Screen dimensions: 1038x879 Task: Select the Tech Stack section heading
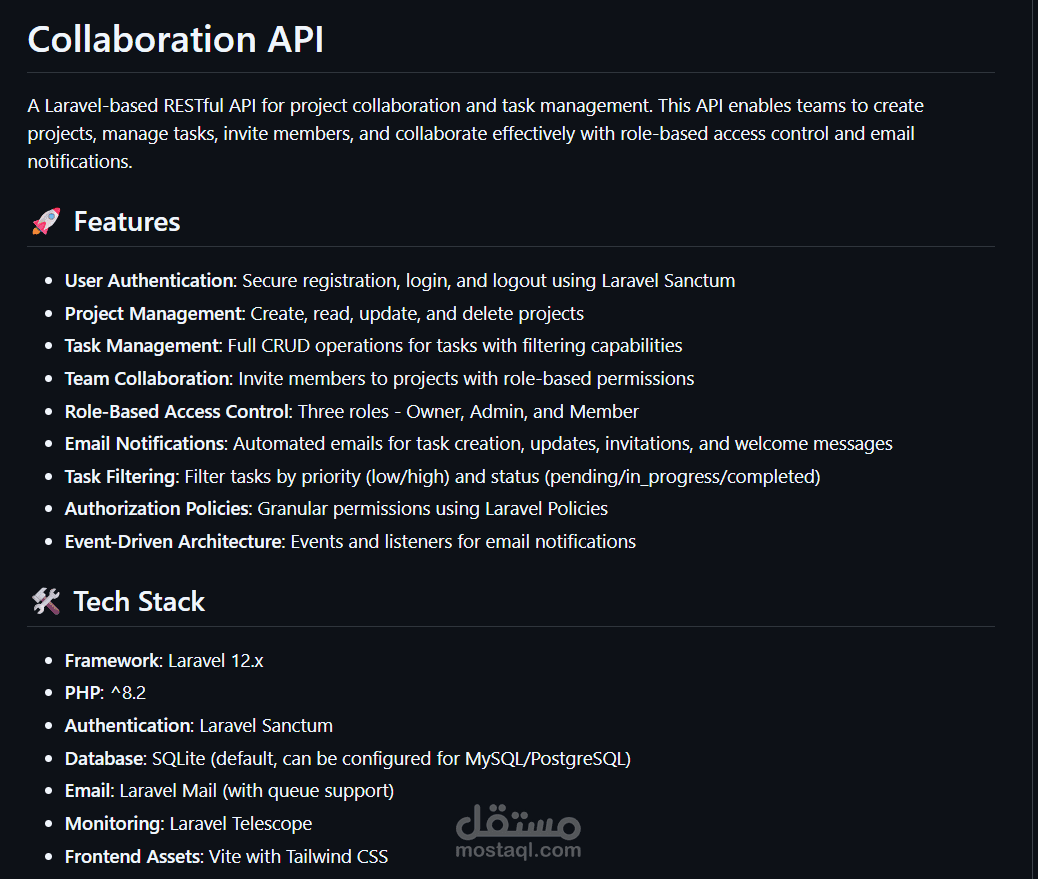tap(139, 602)
